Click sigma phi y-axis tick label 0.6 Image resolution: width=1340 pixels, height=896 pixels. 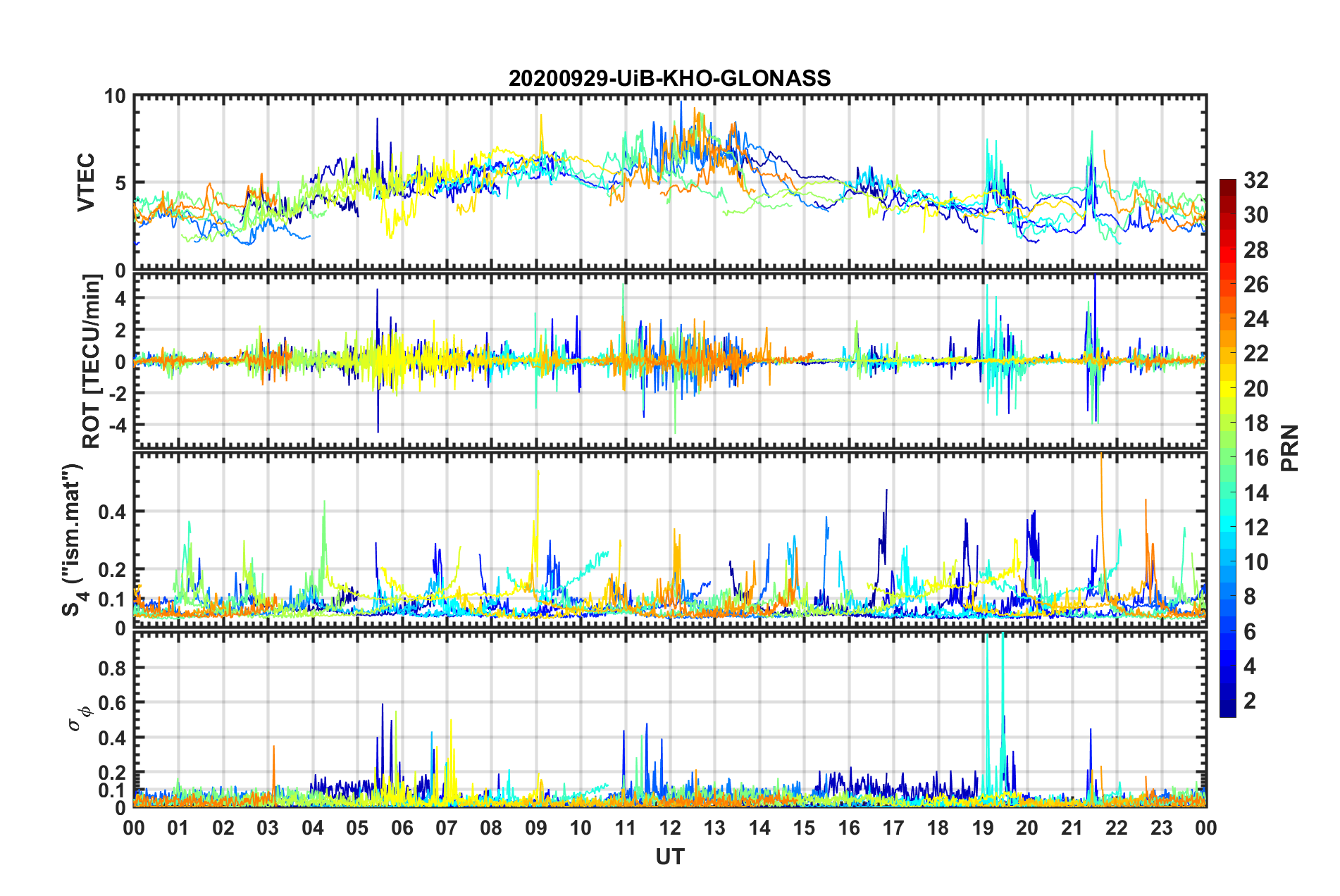tap(112, 703)
